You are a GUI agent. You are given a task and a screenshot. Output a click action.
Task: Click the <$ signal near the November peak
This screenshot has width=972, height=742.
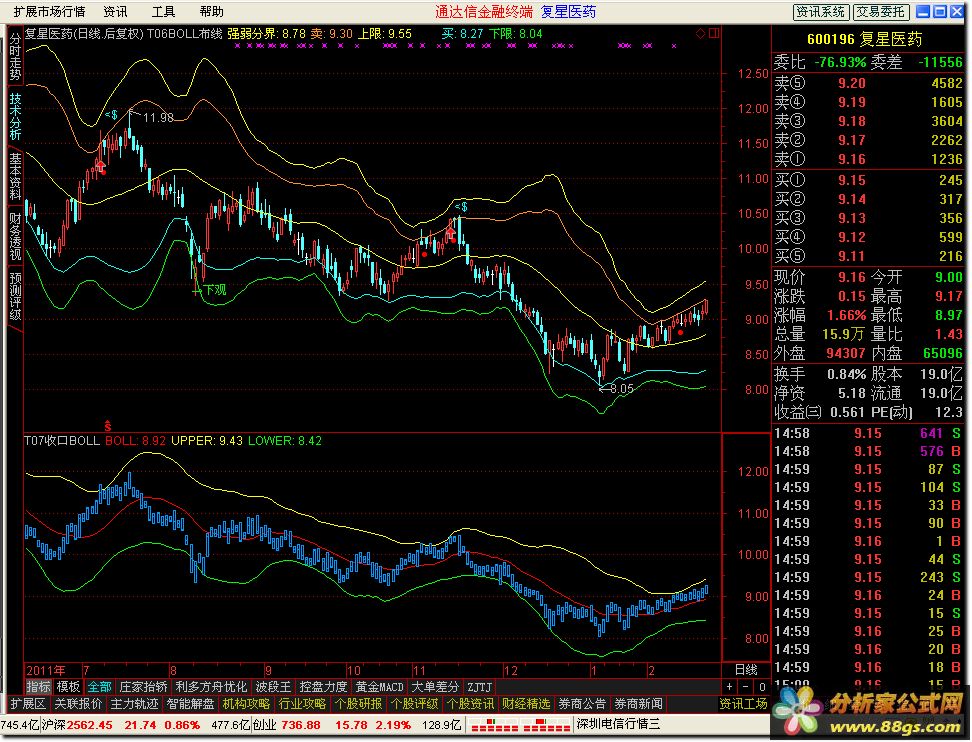[x=461, y=206]
